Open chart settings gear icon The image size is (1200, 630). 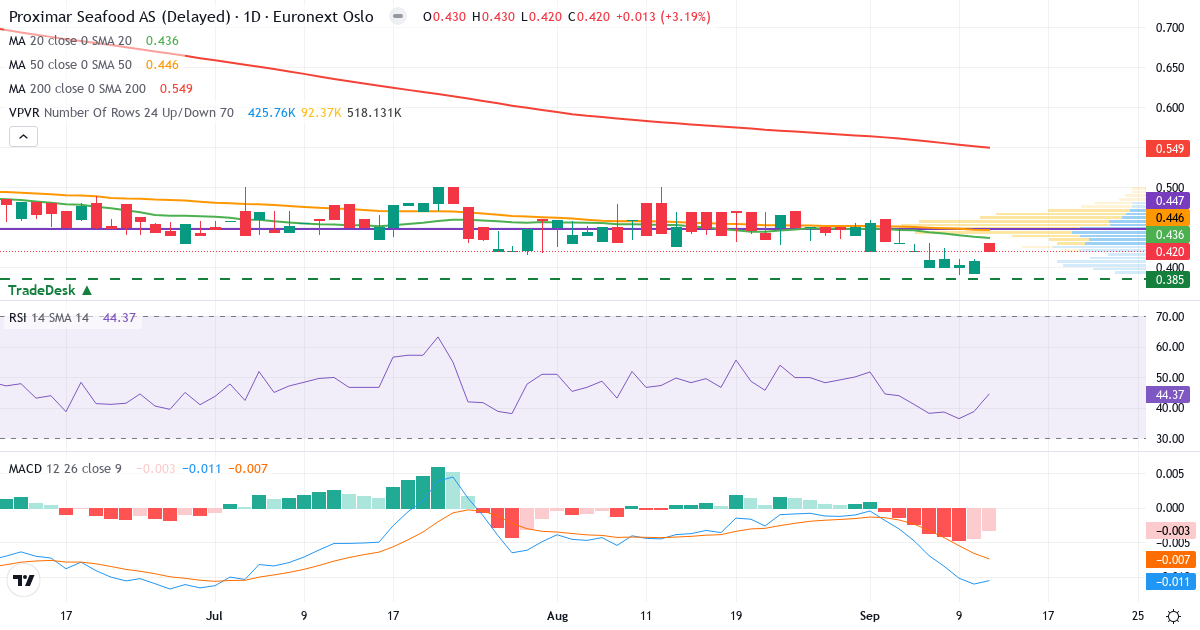pos(1172,614)
